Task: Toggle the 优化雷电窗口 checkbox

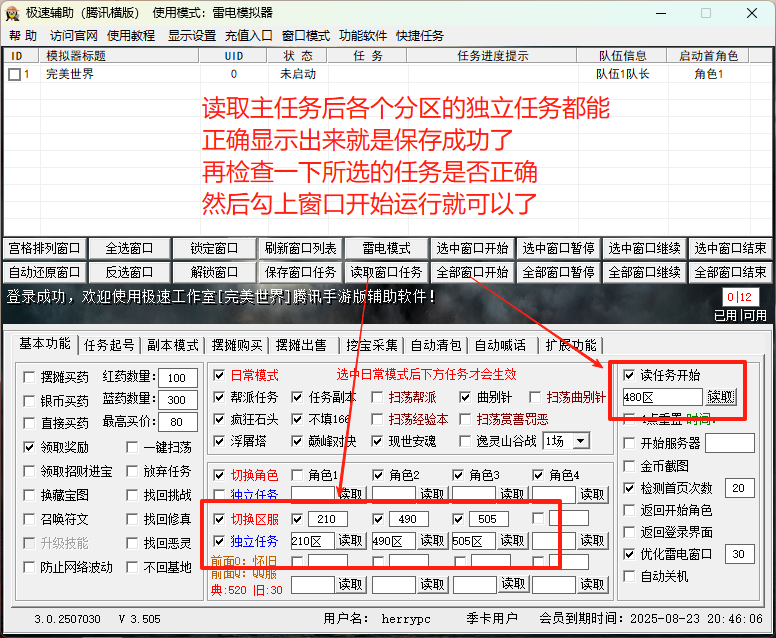Action: pos(629,554)
